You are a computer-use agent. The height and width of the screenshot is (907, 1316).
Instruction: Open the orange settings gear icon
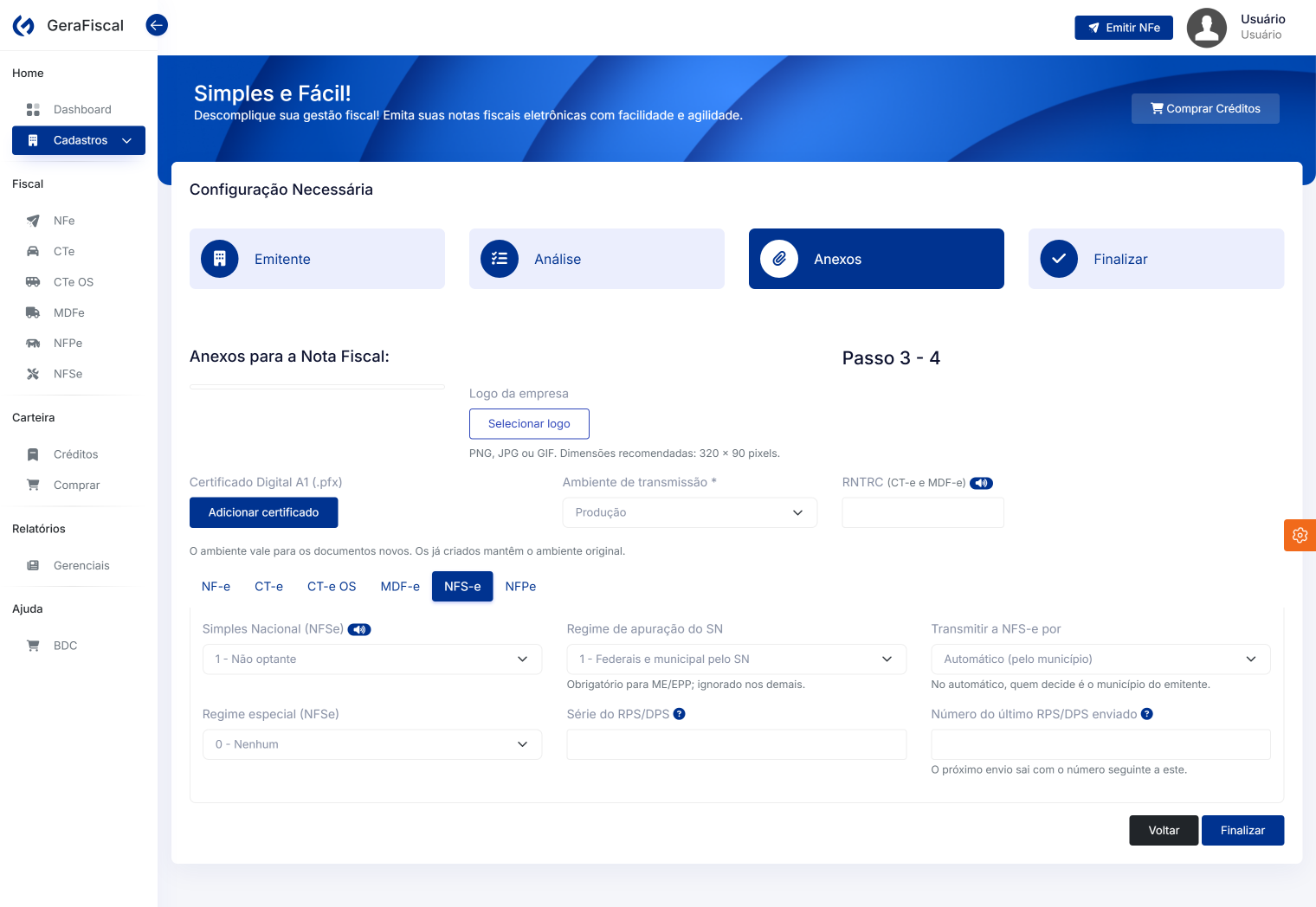[x=1300, y=535]
